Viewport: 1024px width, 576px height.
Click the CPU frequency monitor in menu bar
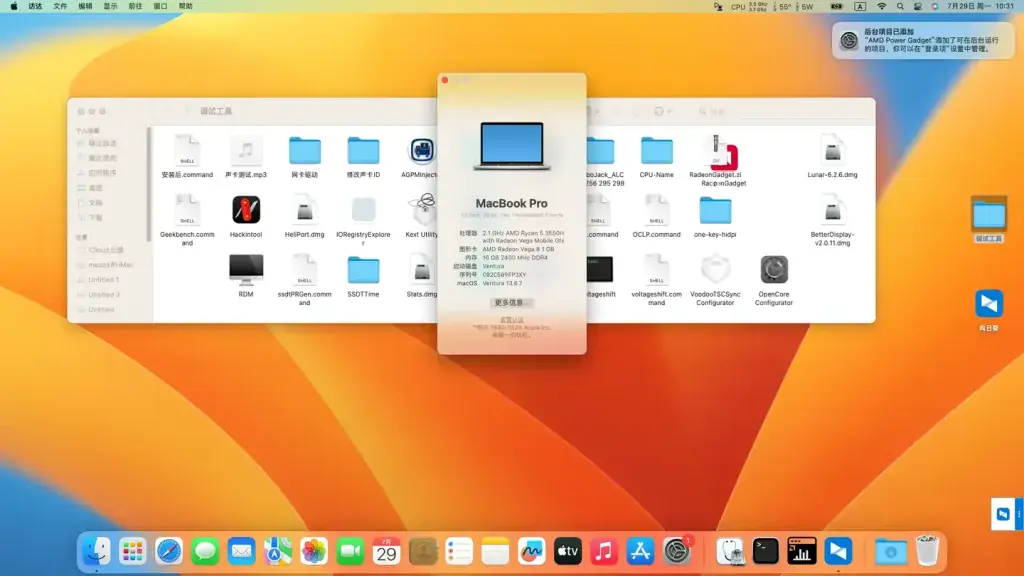click(x=749, y=7)
